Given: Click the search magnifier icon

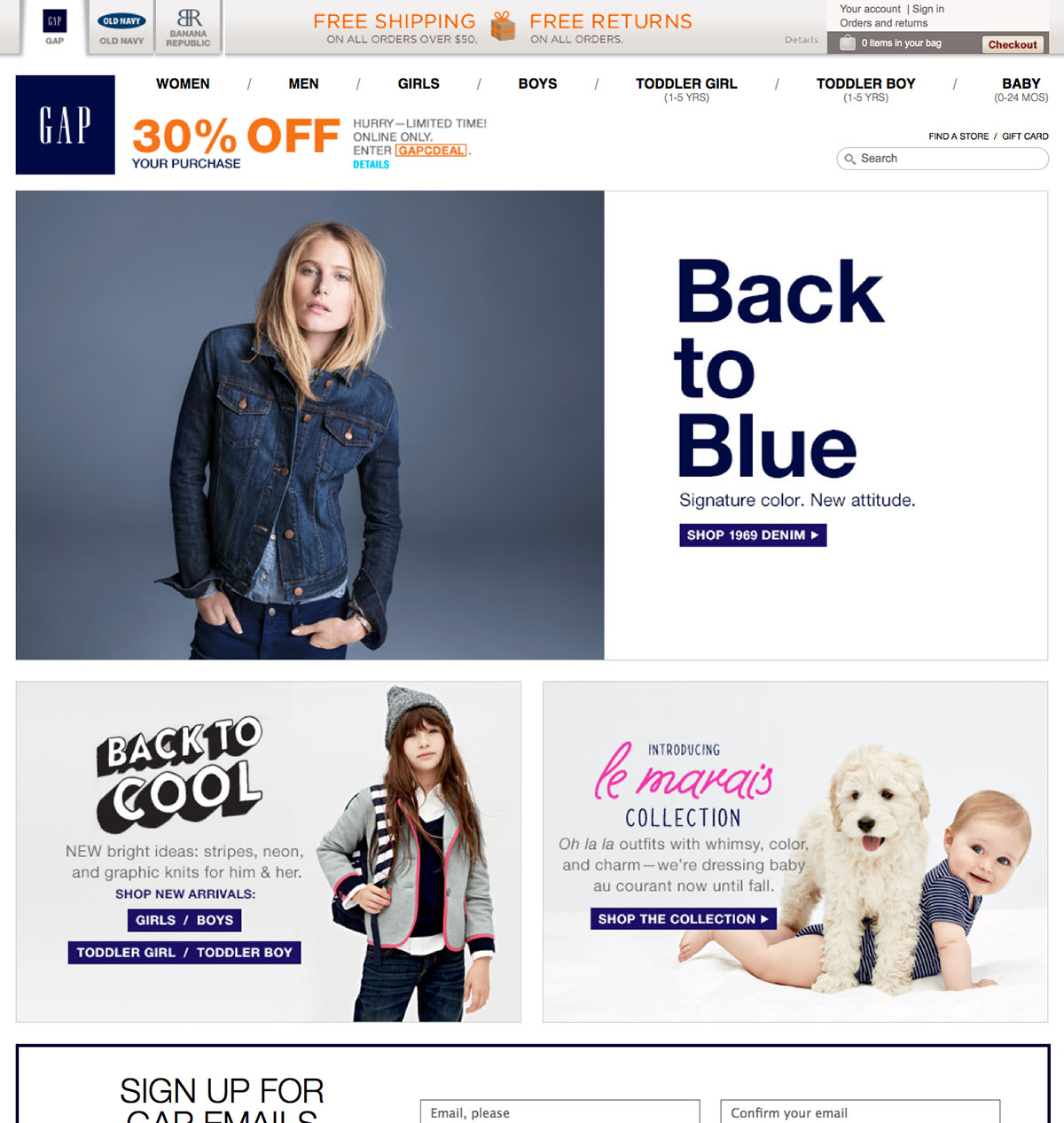Looking at the screenshot, I should tap(850, 159).
